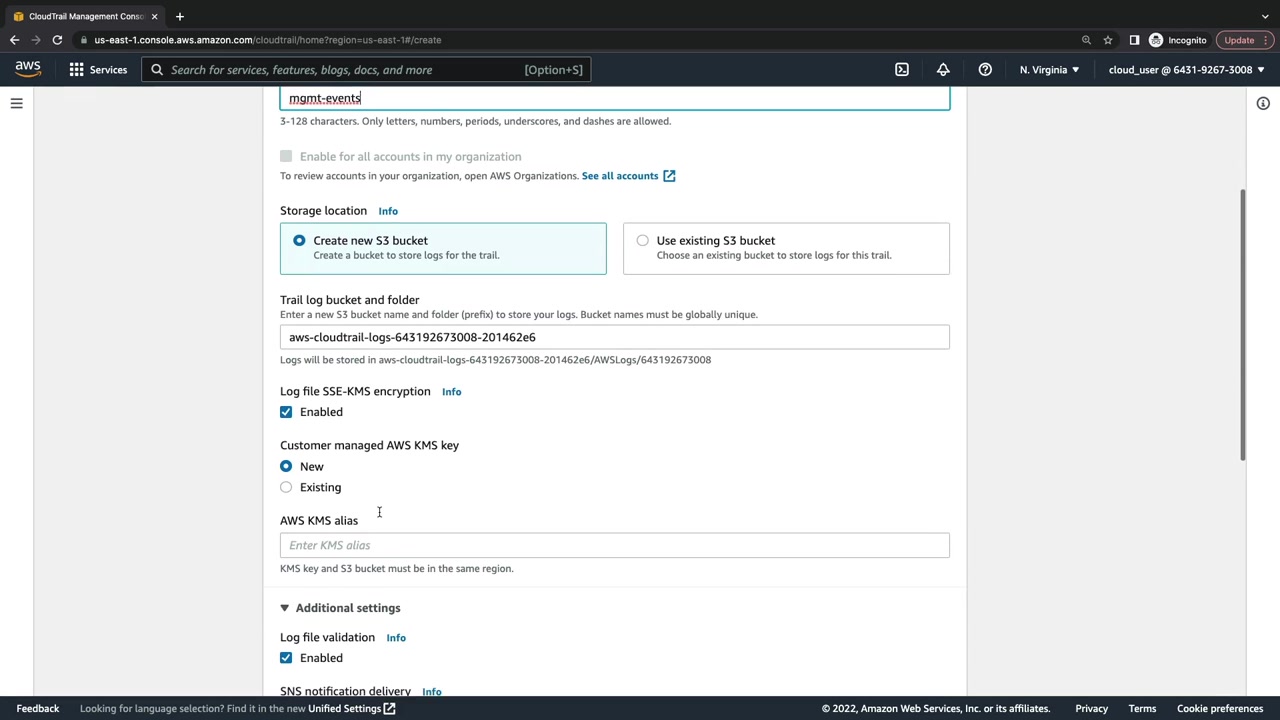Click the Unified Settings link
This screenshot has height=720, width=1280.
(344, 708)
